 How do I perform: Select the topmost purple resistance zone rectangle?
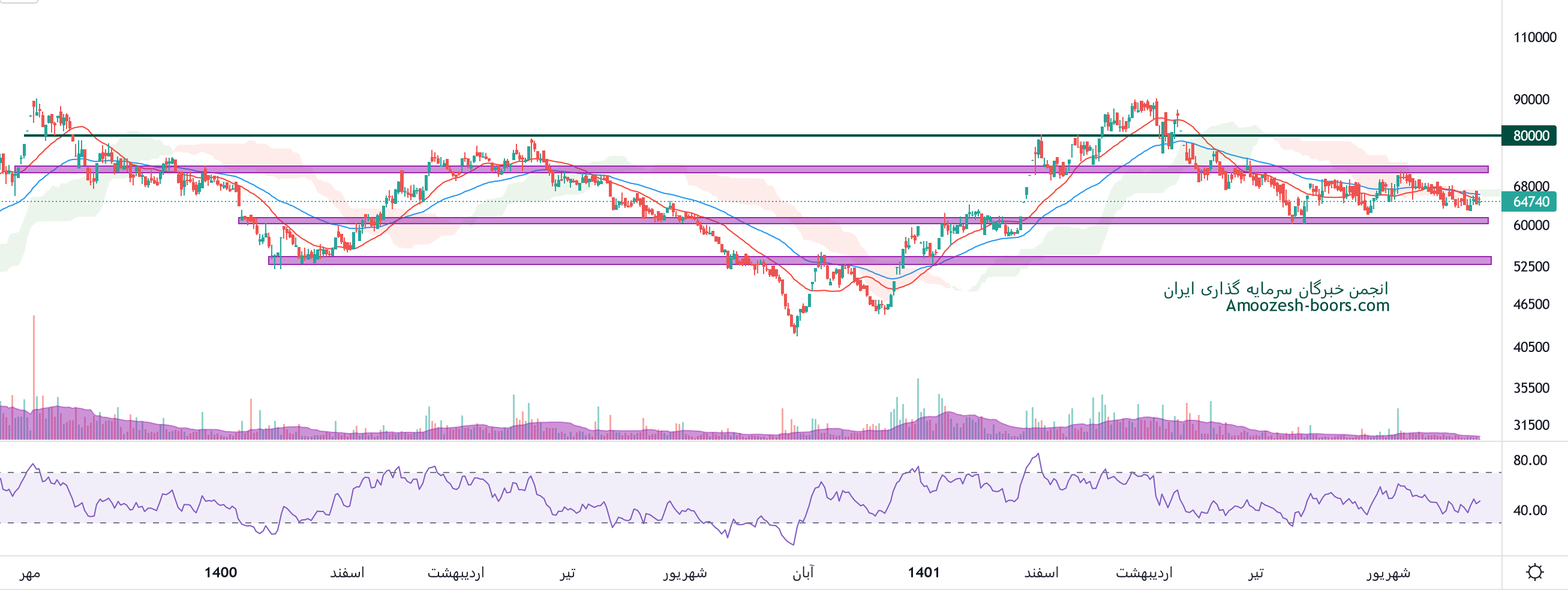(x=731, y=170)
